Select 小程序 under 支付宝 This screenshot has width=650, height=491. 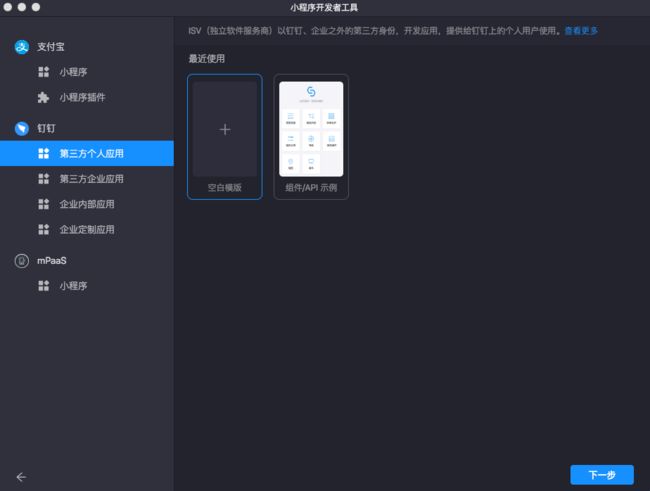[x=87, y=72]
